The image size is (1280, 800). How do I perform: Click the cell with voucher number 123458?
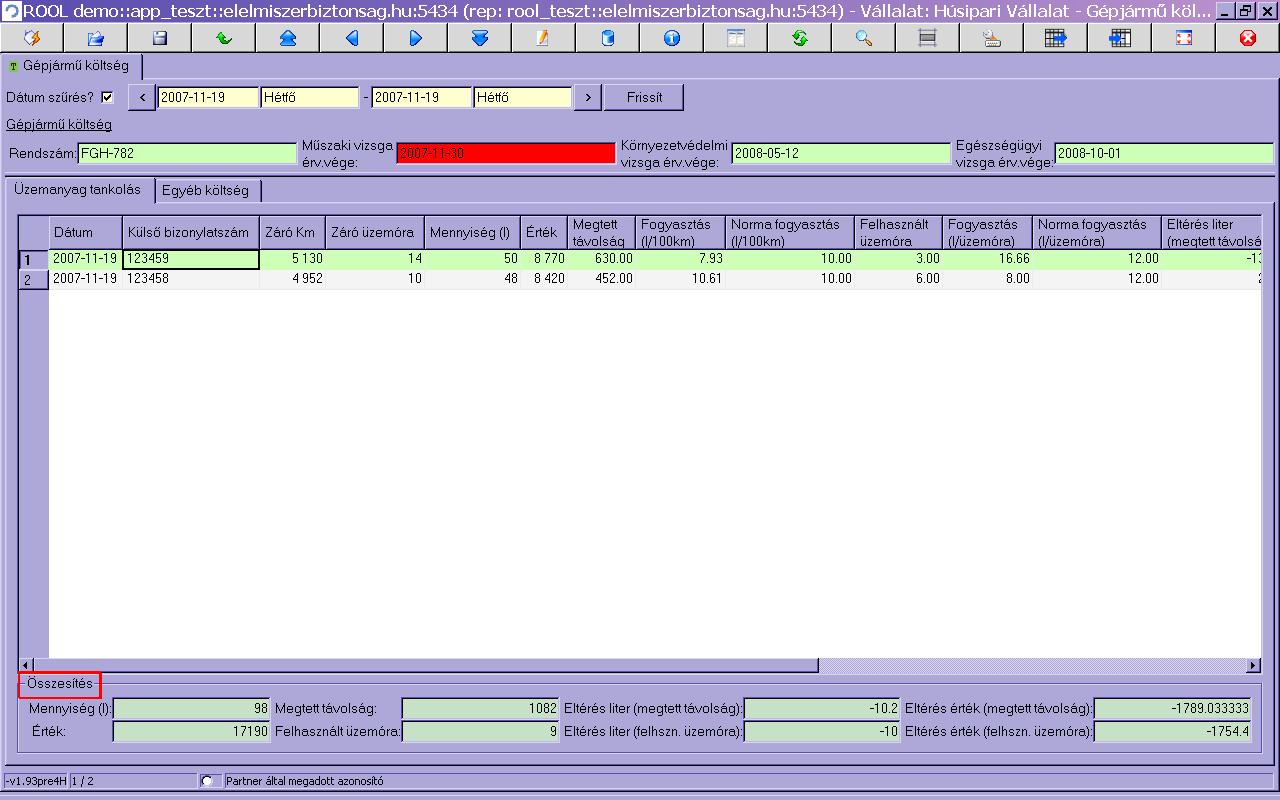(191, 279)
